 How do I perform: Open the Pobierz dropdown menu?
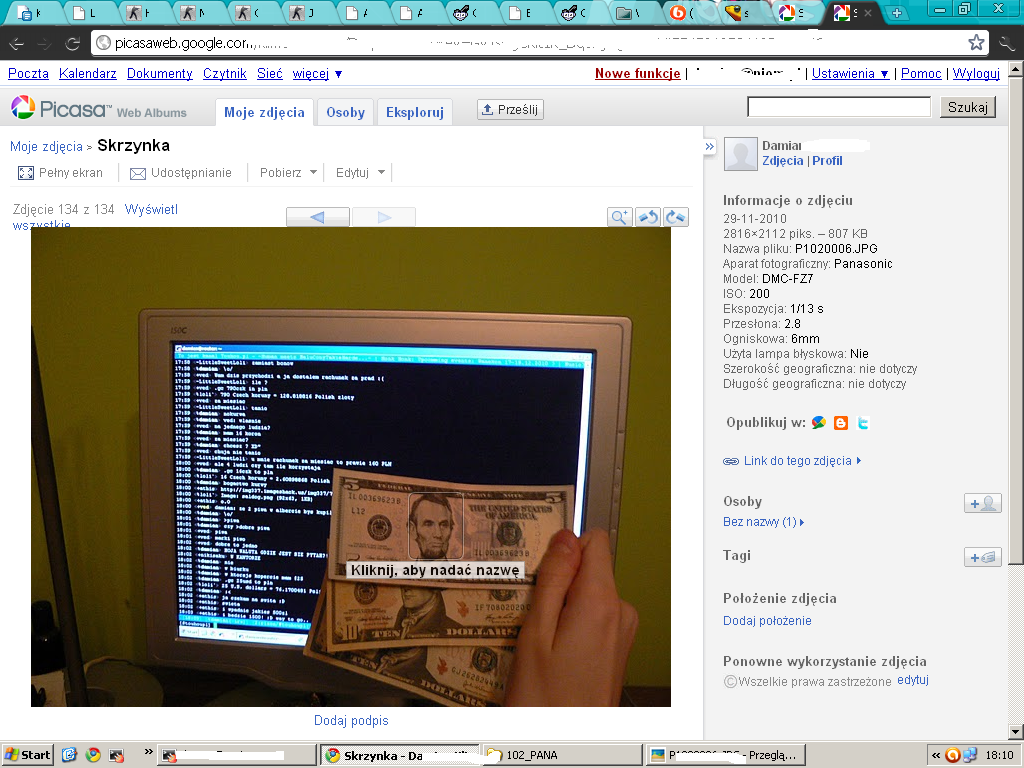pos(288,173)
